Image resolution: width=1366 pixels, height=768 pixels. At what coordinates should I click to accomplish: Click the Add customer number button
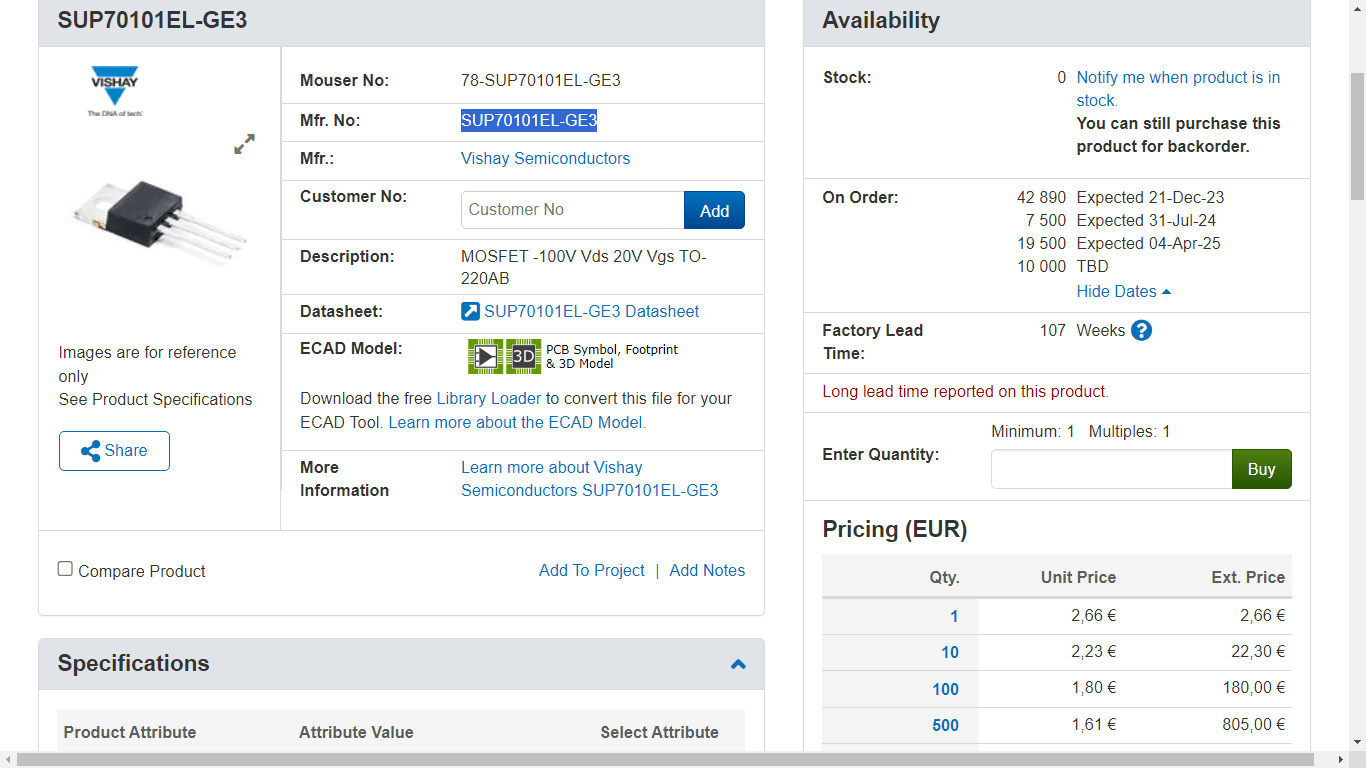(714, 210)
